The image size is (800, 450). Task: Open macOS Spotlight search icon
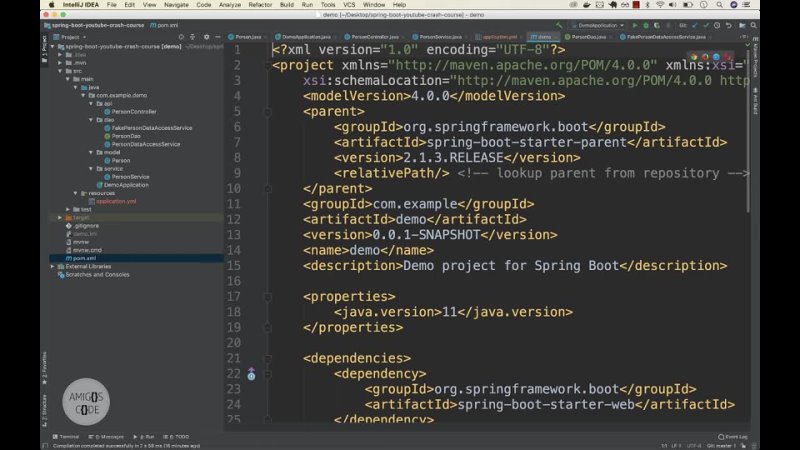click(x=719, y=5)
